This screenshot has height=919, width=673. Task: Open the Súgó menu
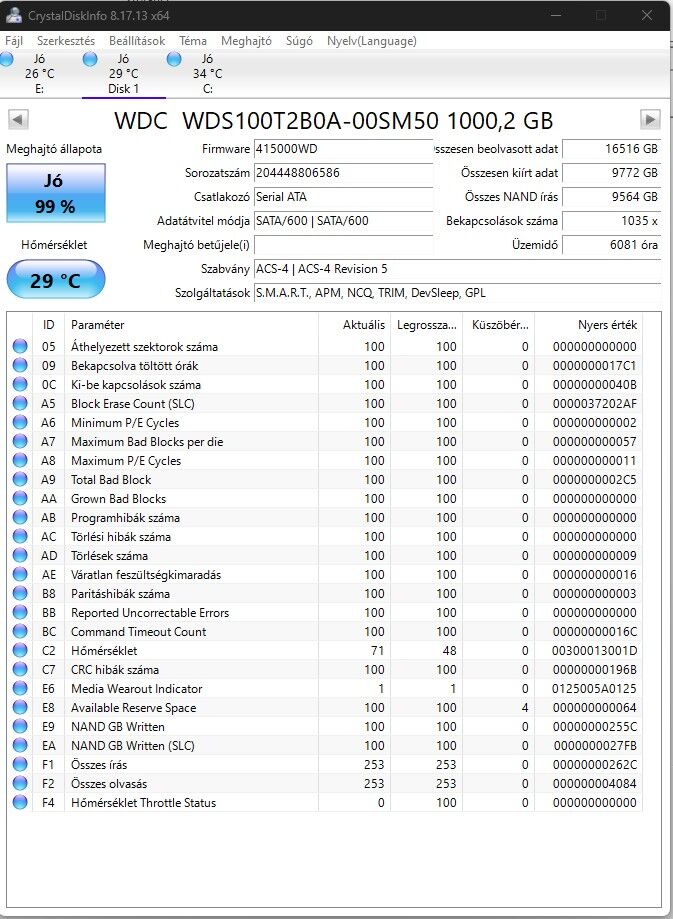point(299,41)
